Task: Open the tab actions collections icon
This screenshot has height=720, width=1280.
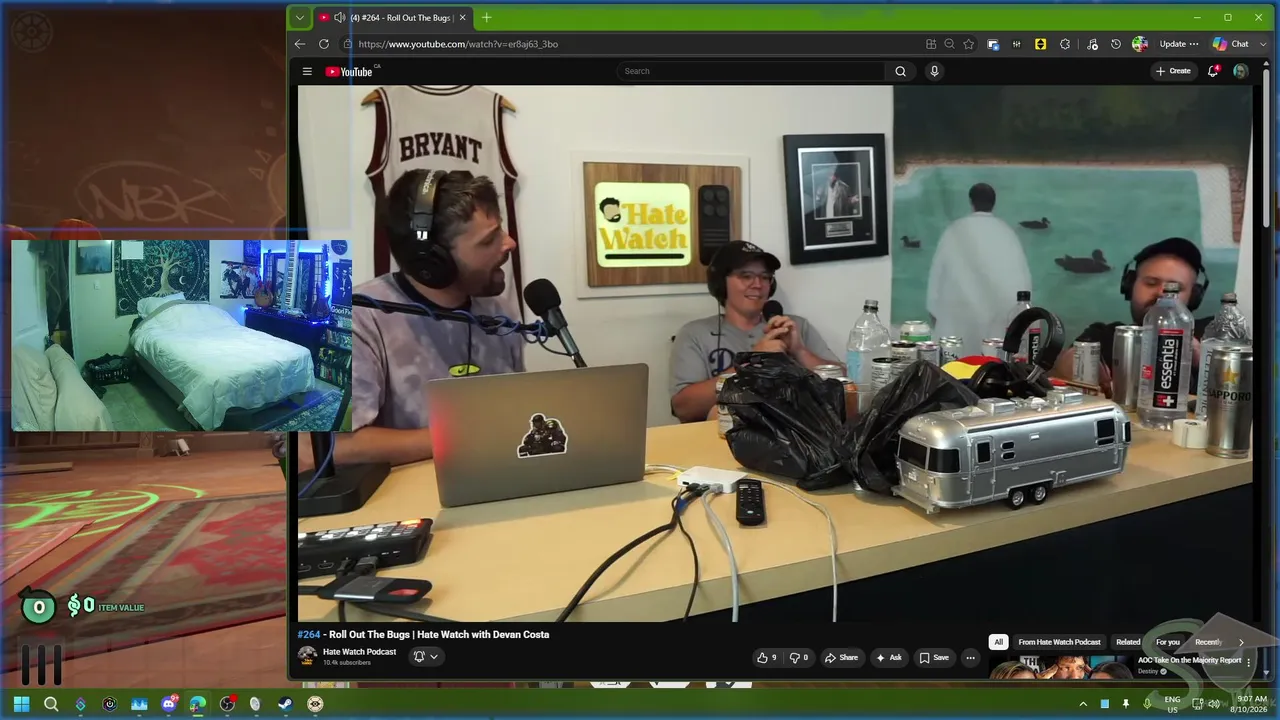Action: (x=993, y=44)
